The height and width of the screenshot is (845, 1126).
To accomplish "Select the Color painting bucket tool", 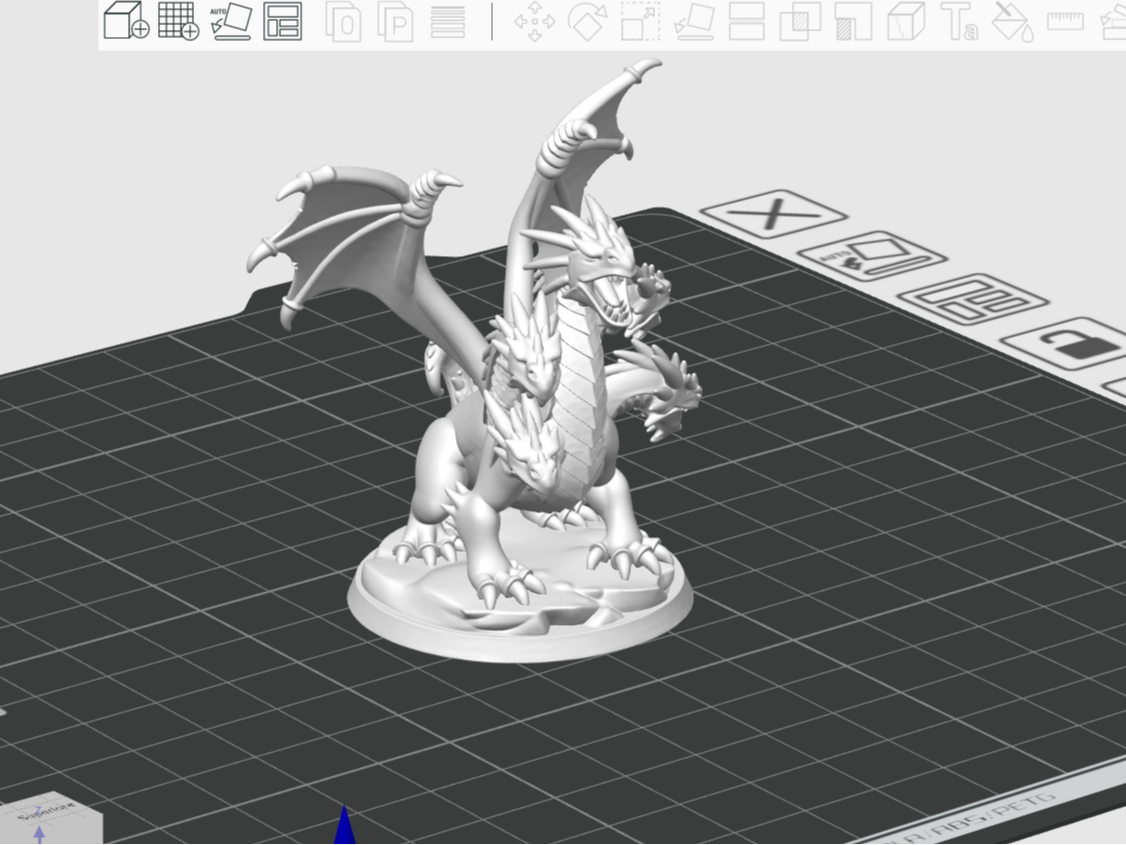I will pos(1013,22).
